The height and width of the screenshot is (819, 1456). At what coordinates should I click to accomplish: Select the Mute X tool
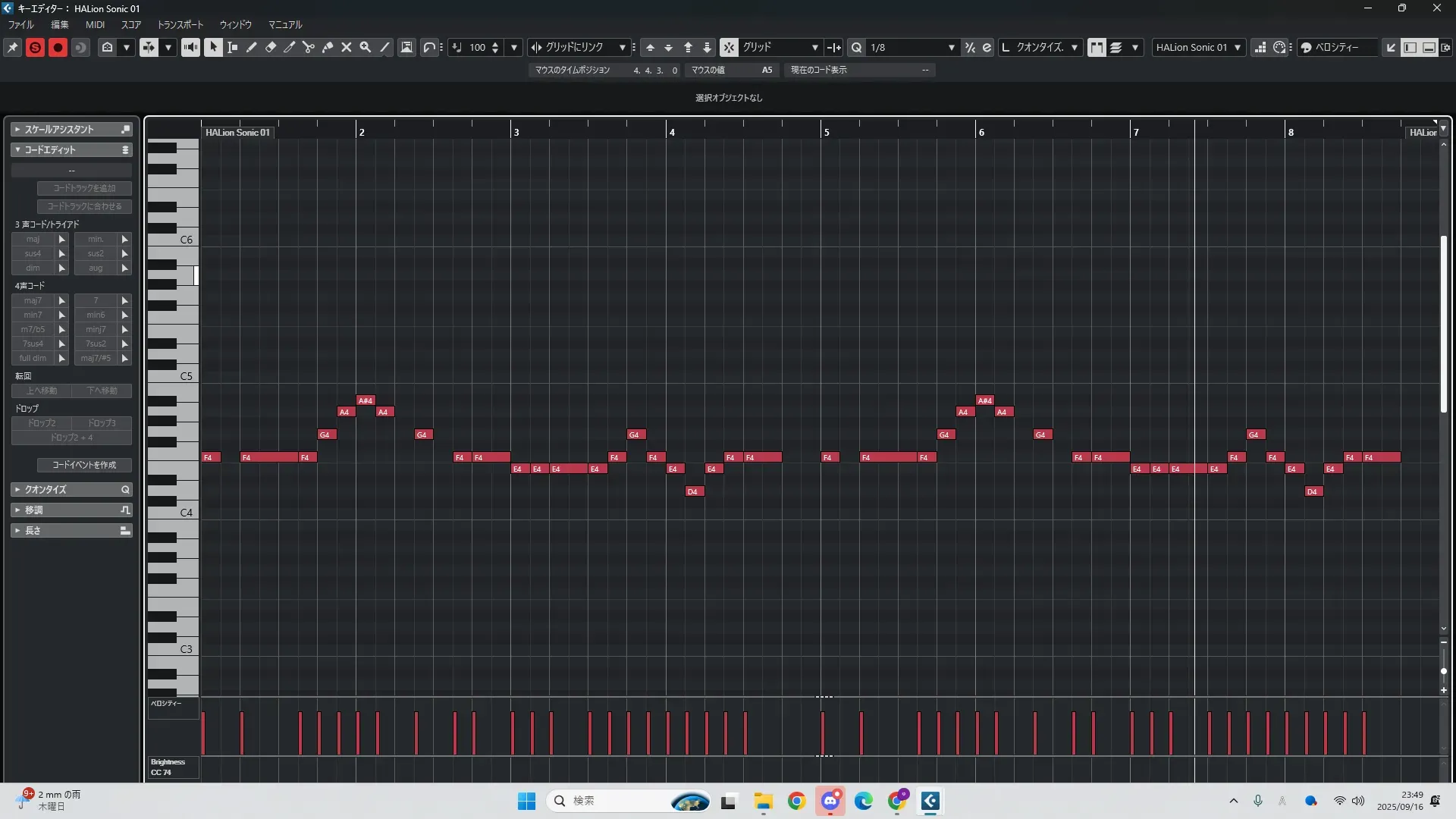pyautogui.click(x=347, y=47)
